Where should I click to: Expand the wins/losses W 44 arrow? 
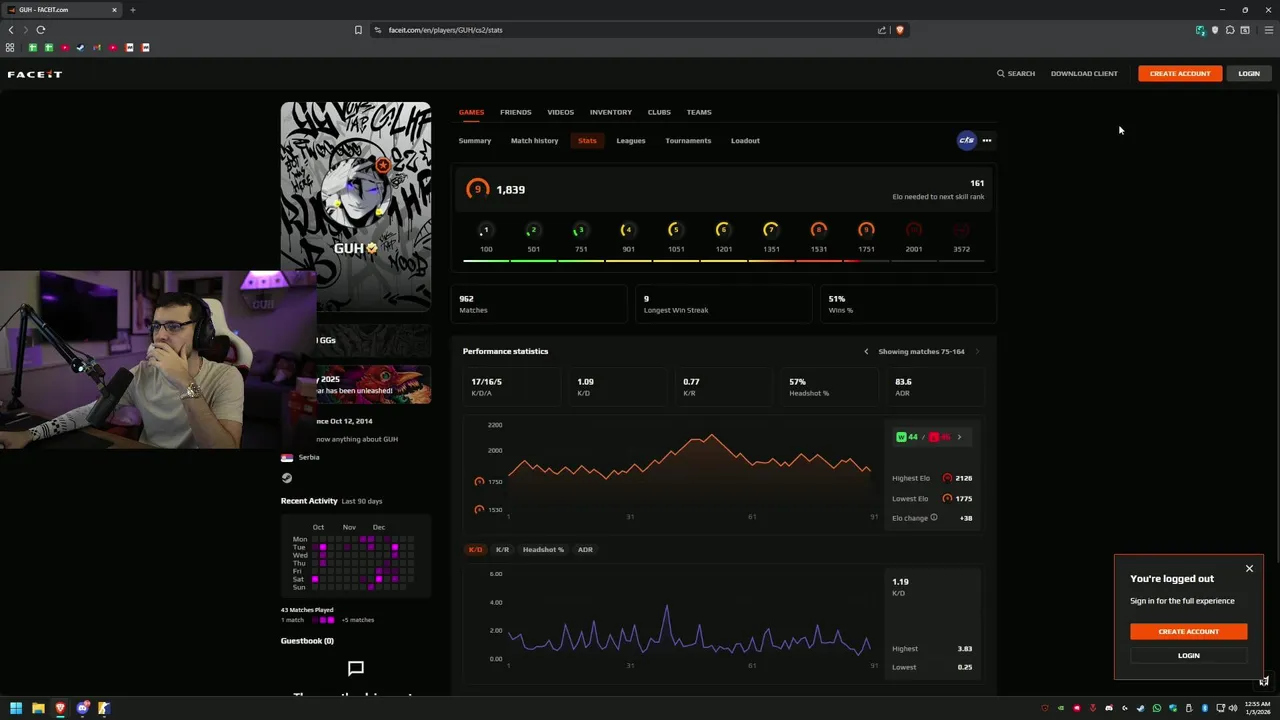click(x=959, y=437)
